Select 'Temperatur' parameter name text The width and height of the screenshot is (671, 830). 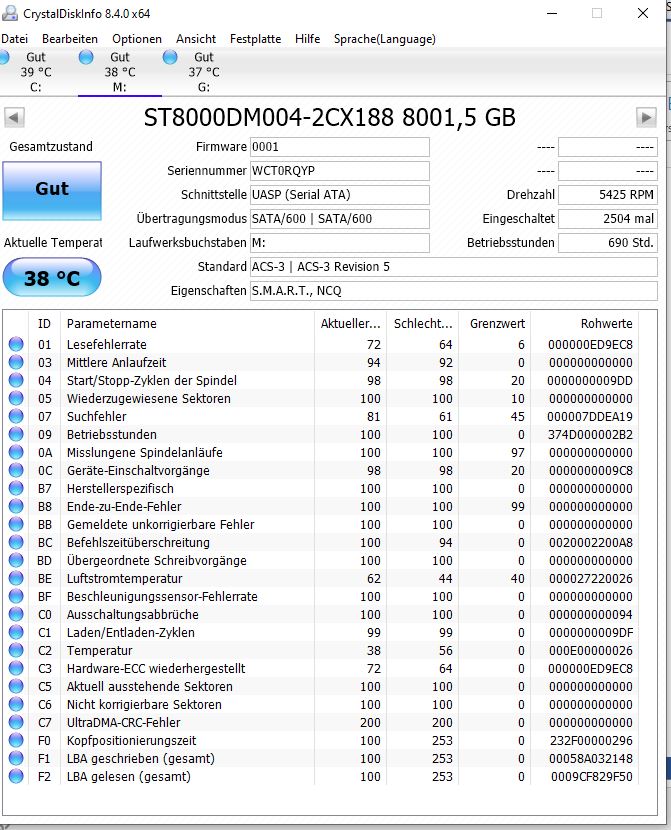coord(99,651)
